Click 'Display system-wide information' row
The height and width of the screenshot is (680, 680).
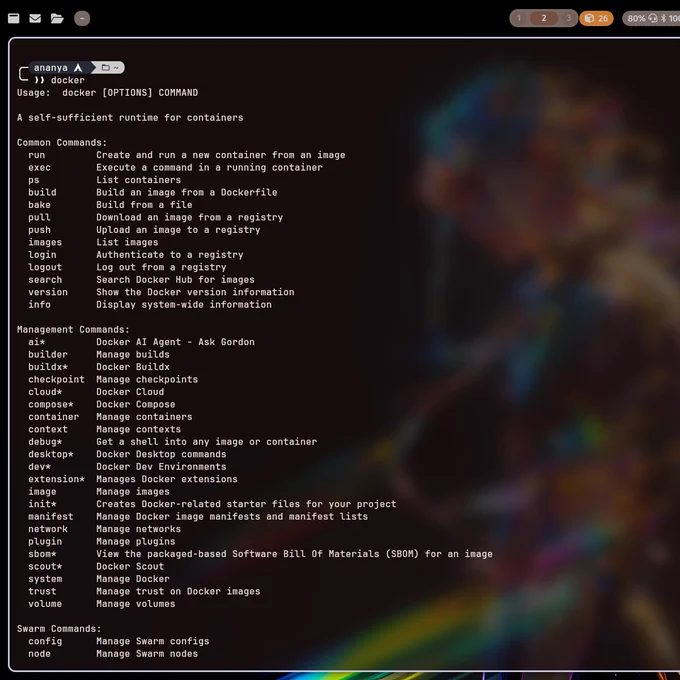click(150, 305)
